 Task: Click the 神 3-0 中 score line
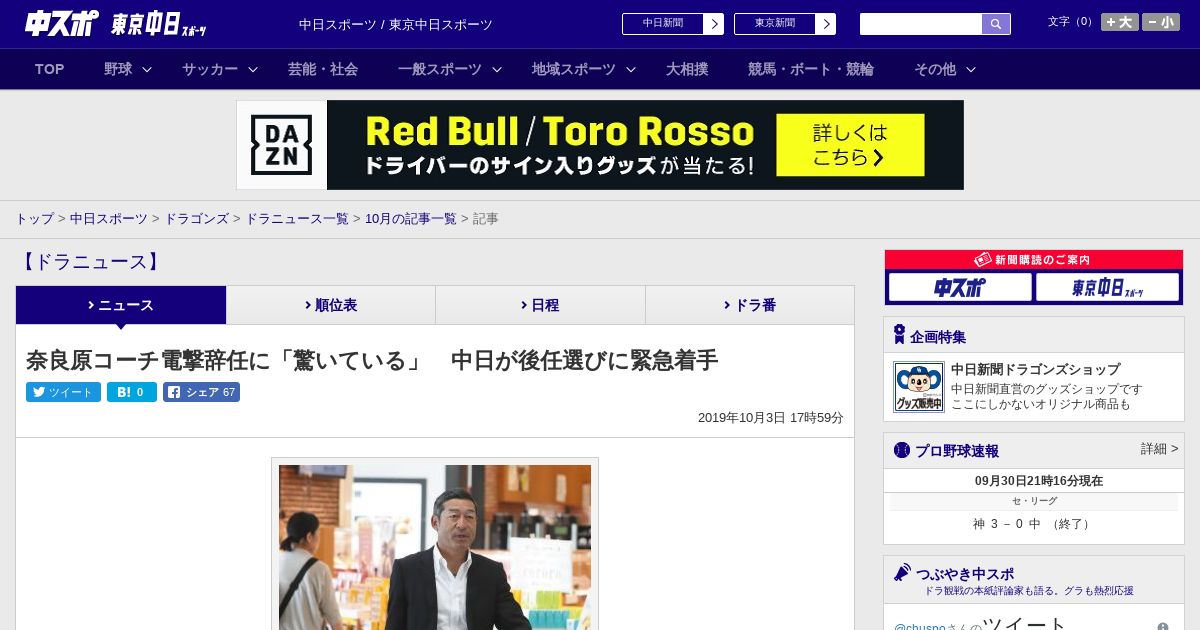click(x=1033, y=524)
